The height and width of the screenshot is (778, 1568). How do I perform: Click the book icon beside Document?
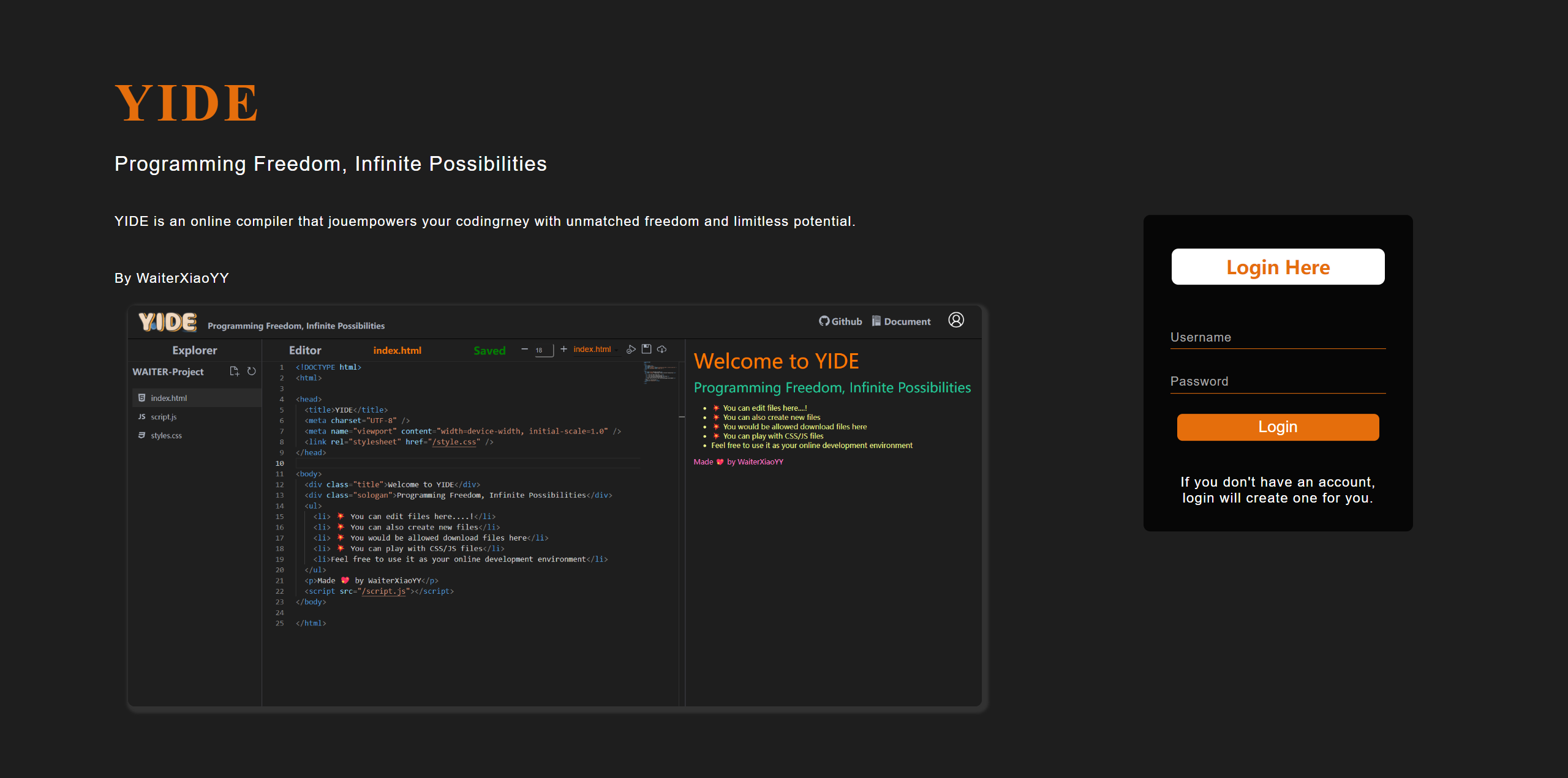(x=876, y=321)
